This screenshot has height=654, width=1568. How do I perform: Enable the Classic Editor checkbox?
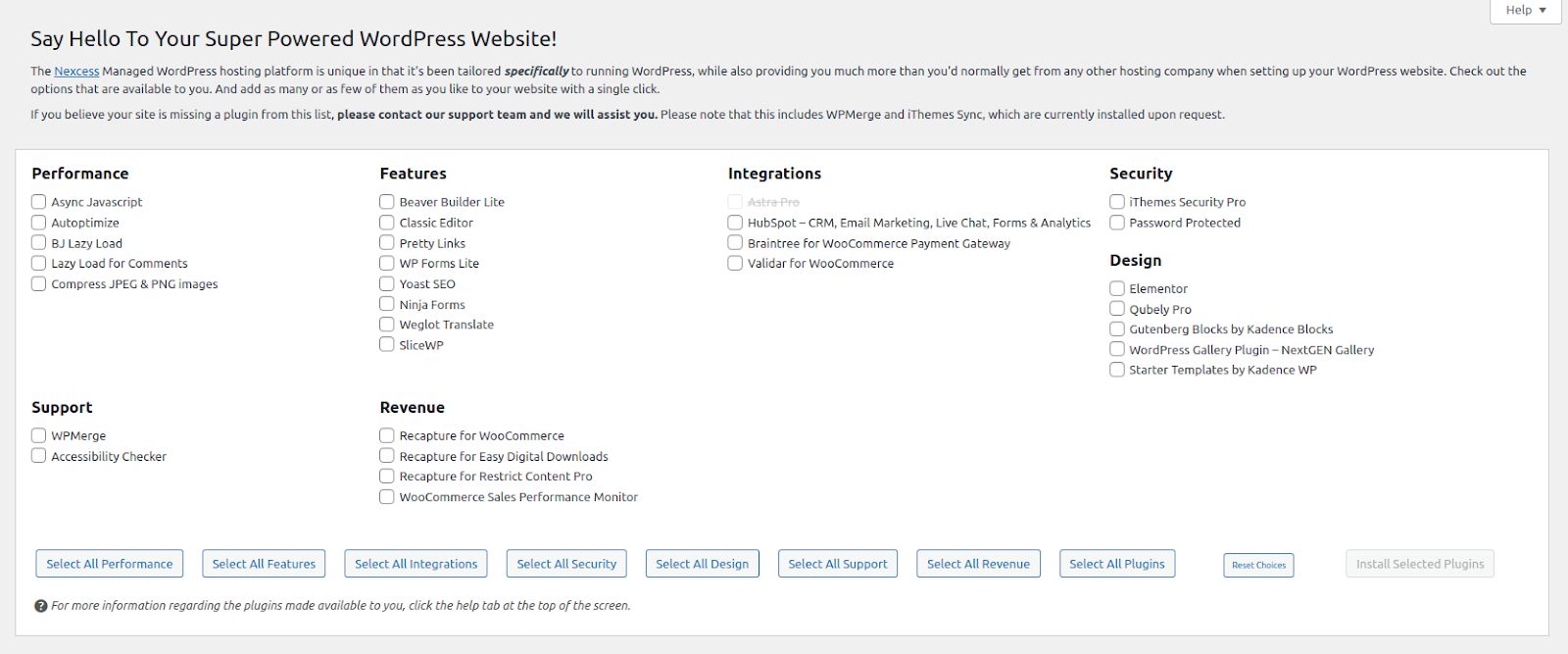point(387,223)
